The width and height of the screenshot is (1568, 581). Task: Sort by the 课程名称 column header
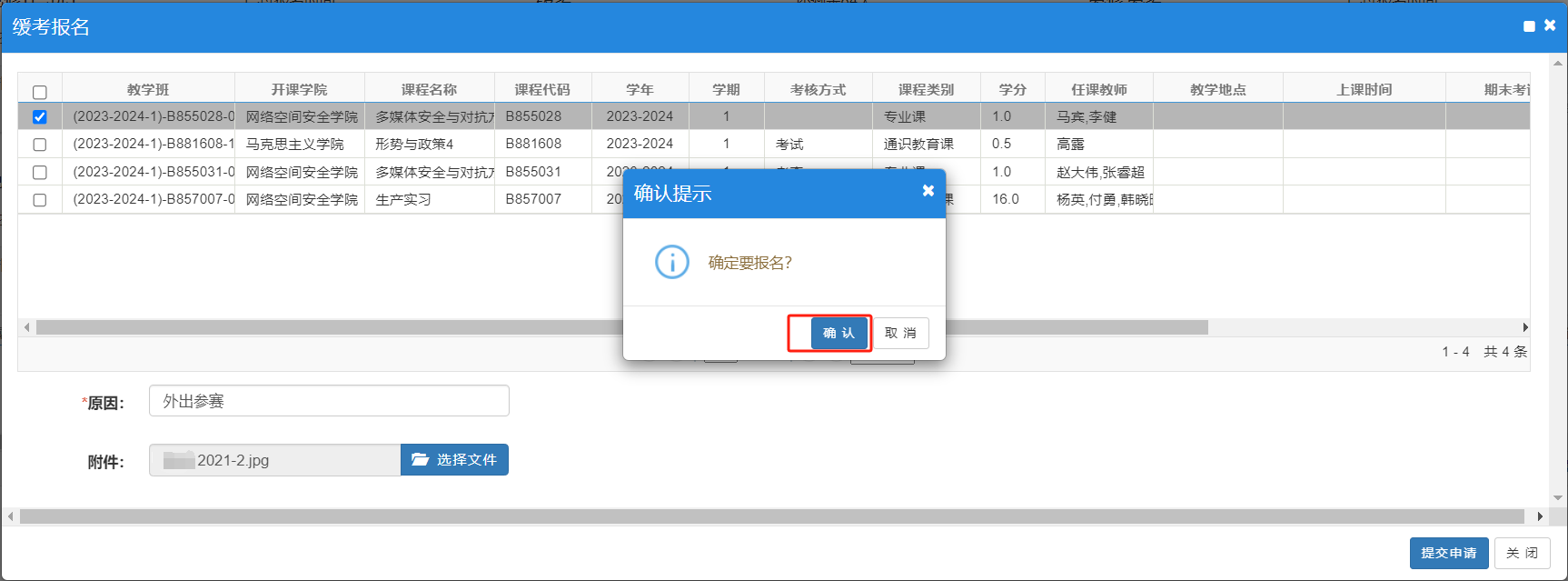coord(429,89)
